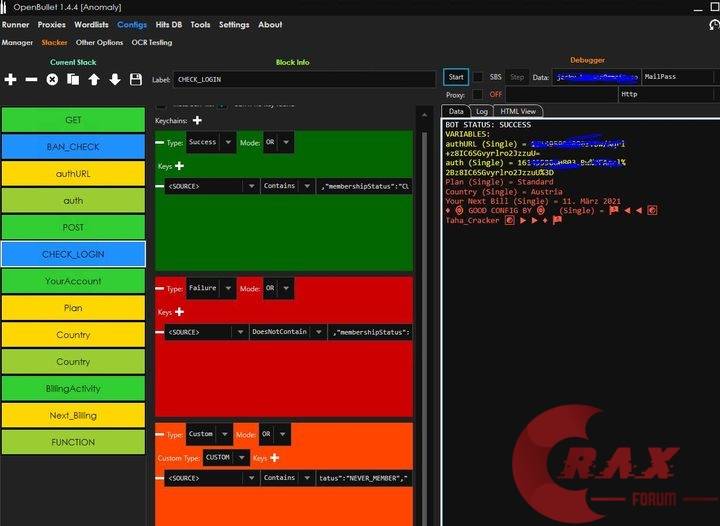
Task: Delete the DoesNotContain key row in Failure keychain
Action: tap(159, 332)
